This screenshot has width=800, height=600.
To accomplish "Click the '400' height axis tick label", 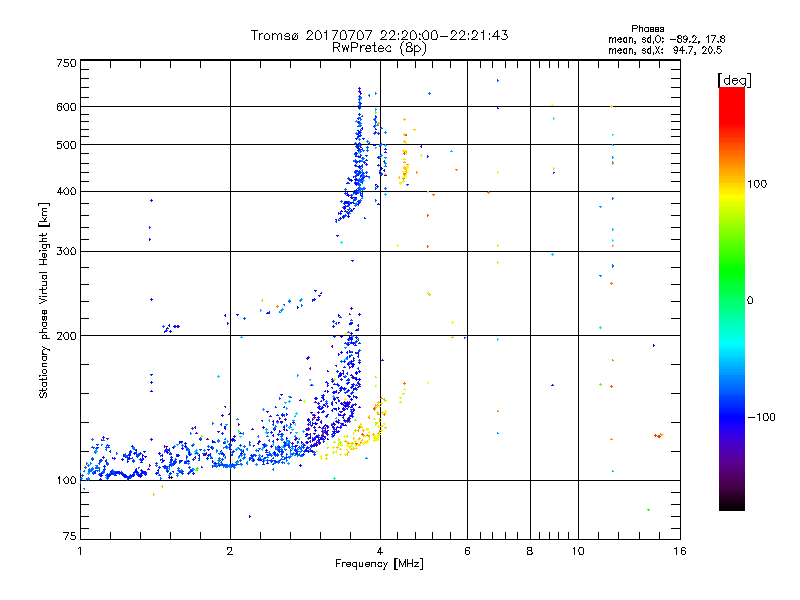I will click(x=66, y=192).
